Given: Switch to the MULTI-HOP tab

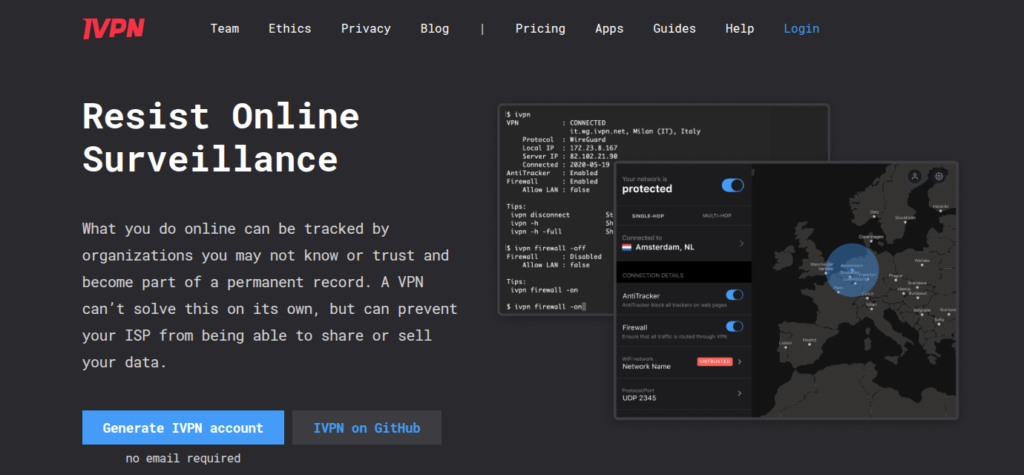Looking at the screenshot, I should point(716,216).
